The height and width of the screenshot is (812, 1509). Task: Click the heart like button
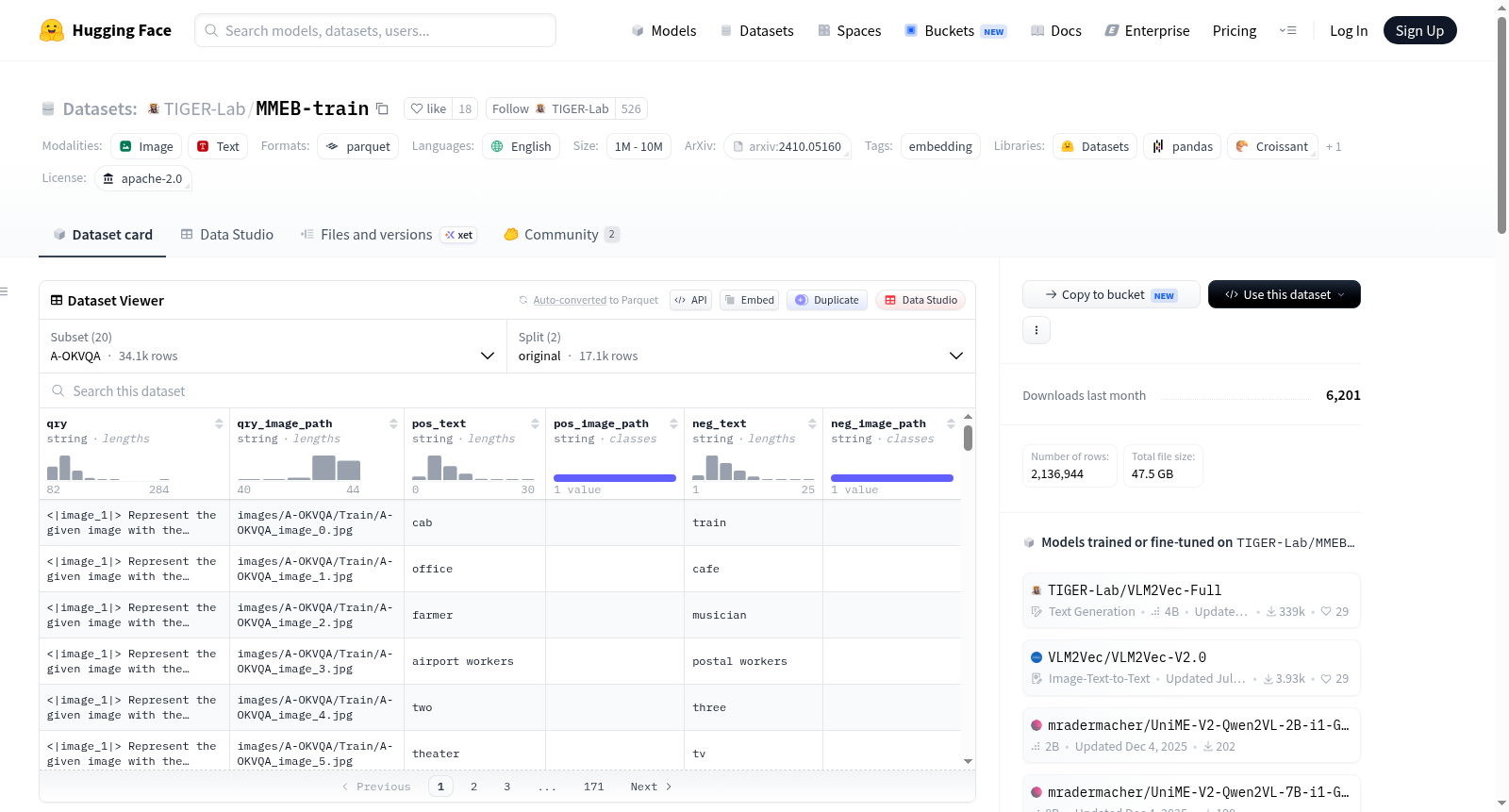[428, 108]
